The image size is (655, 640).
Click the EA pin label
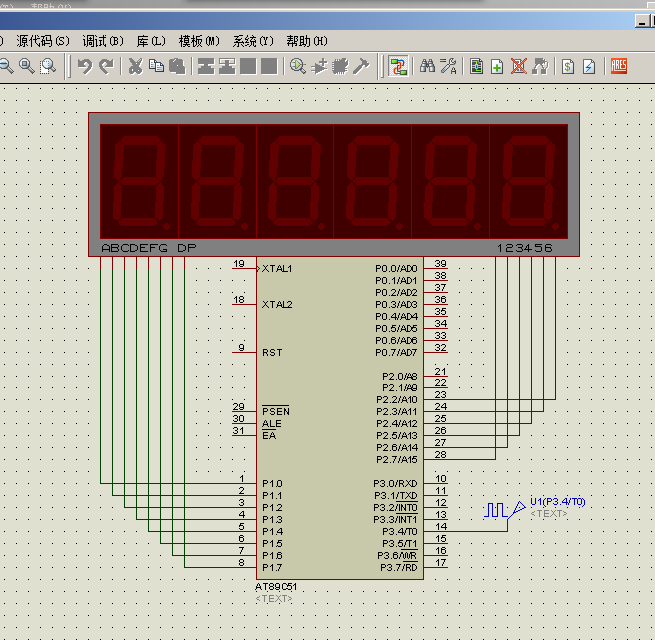point(269,435)
